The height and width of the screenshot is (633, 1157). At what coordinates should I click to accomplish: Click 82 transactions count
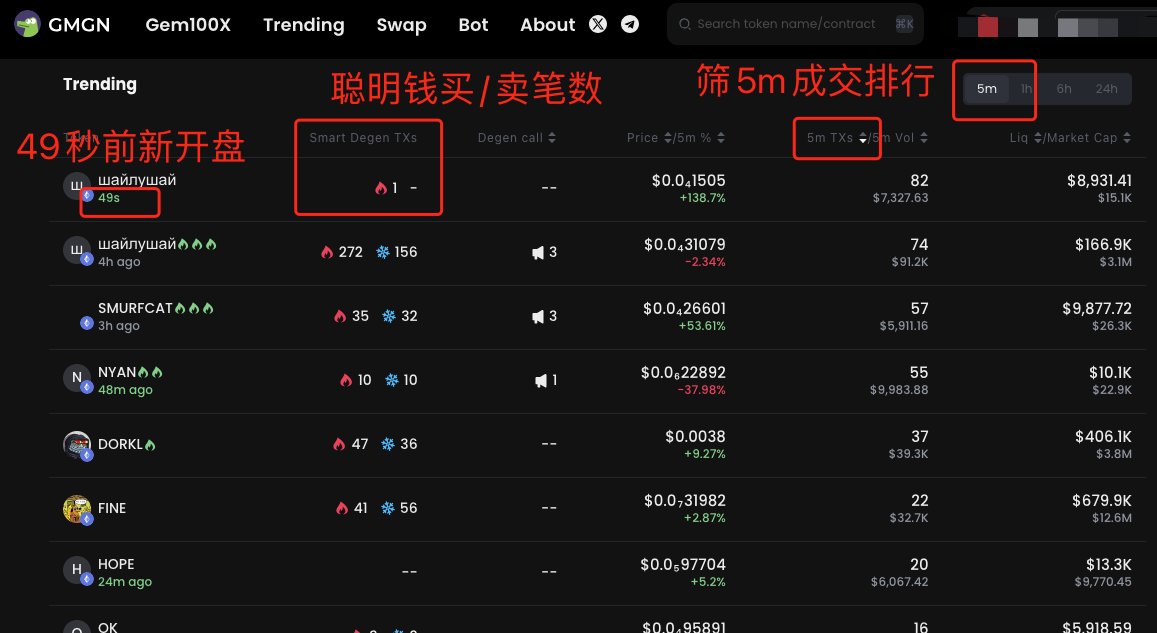click(919, 181)
